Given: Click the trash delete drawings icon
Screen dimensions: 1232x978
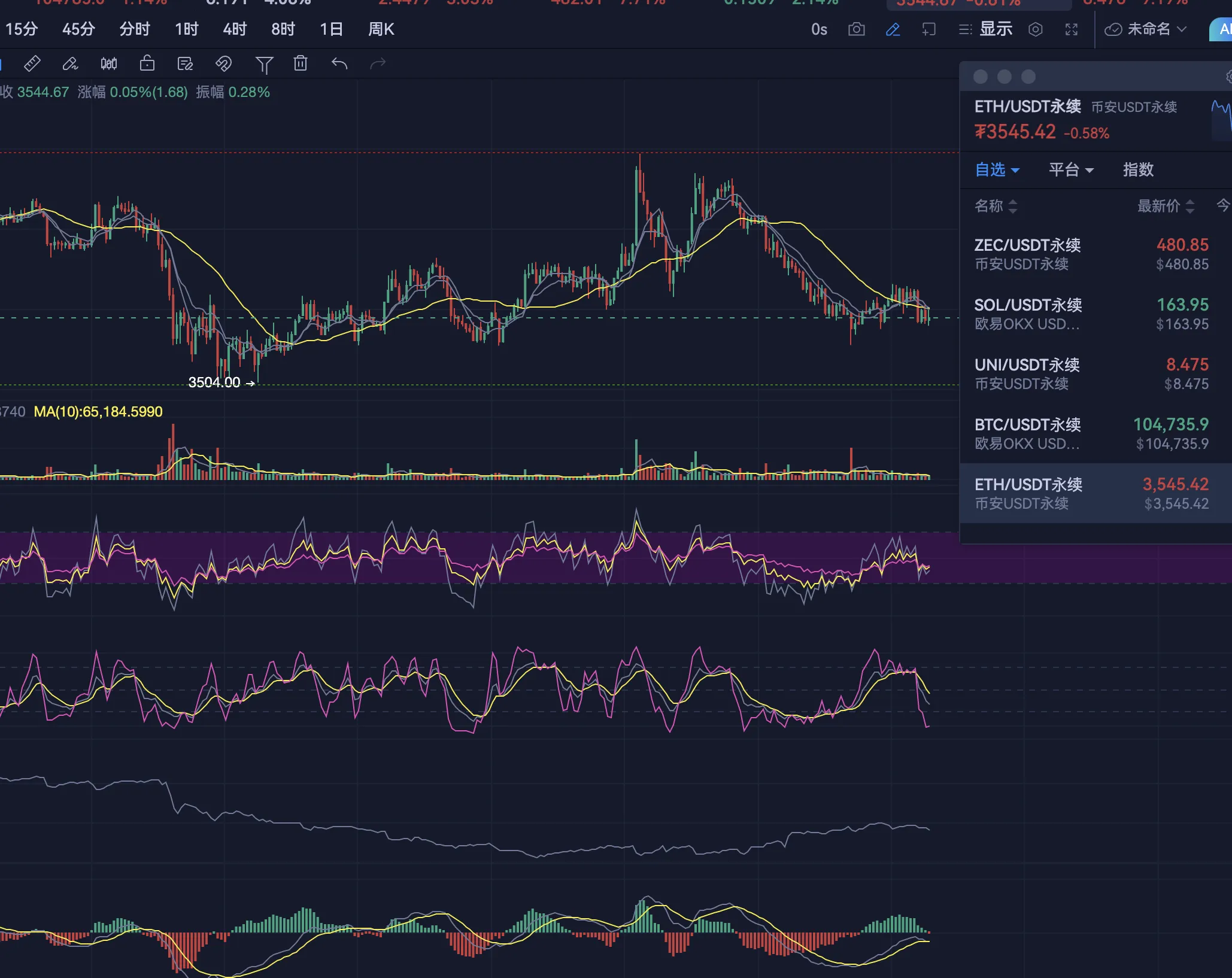Looking at the screenshot, I should coord(301,63).
